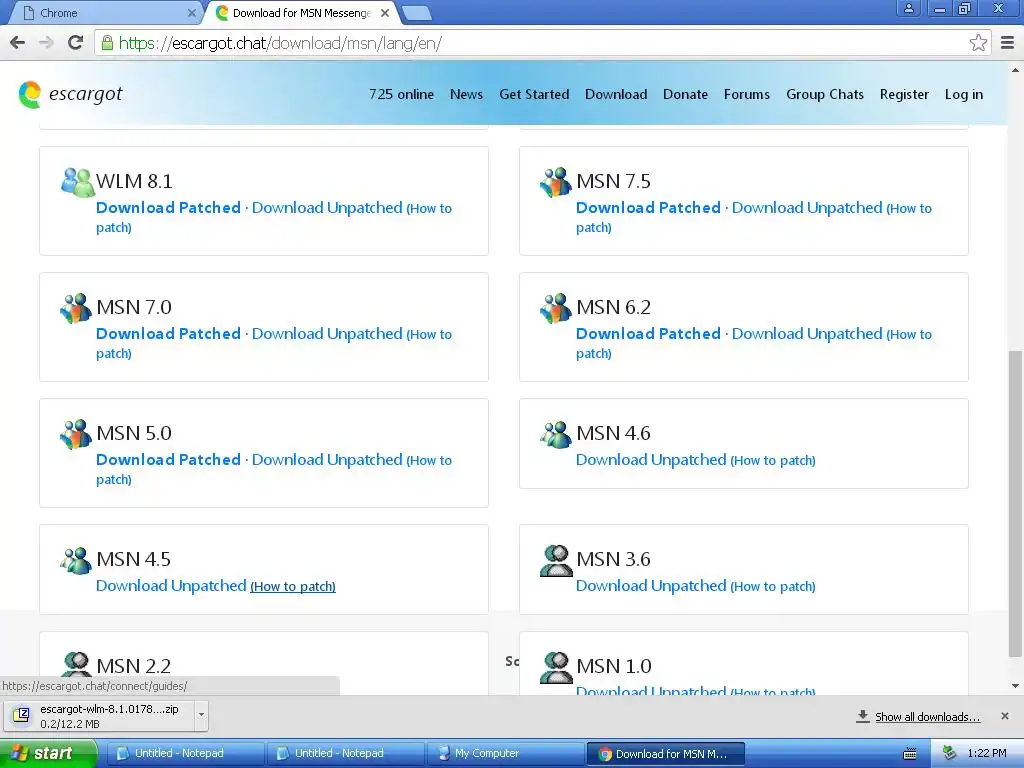Open the Donate page
Image resolution: width=1024 pixels, height=768 pixels.
click(x=685, y=94)
